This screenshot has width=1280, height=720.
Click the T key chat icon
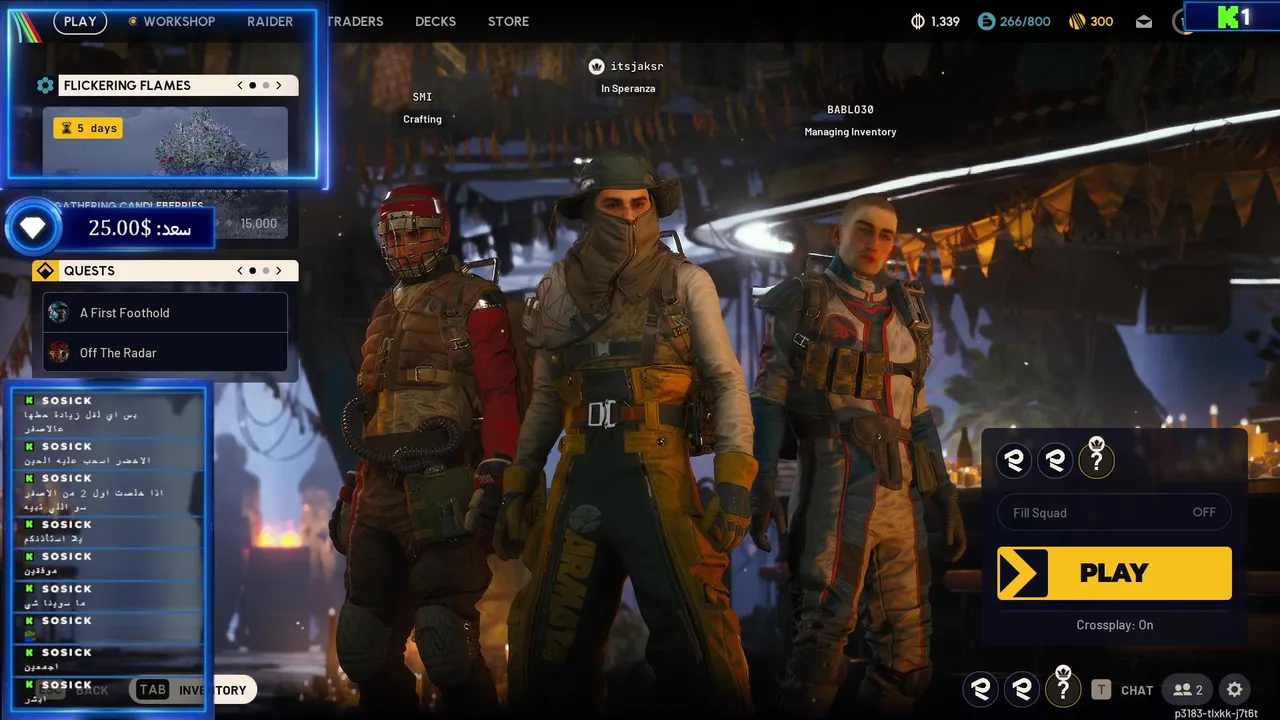tap(1101, 689)
